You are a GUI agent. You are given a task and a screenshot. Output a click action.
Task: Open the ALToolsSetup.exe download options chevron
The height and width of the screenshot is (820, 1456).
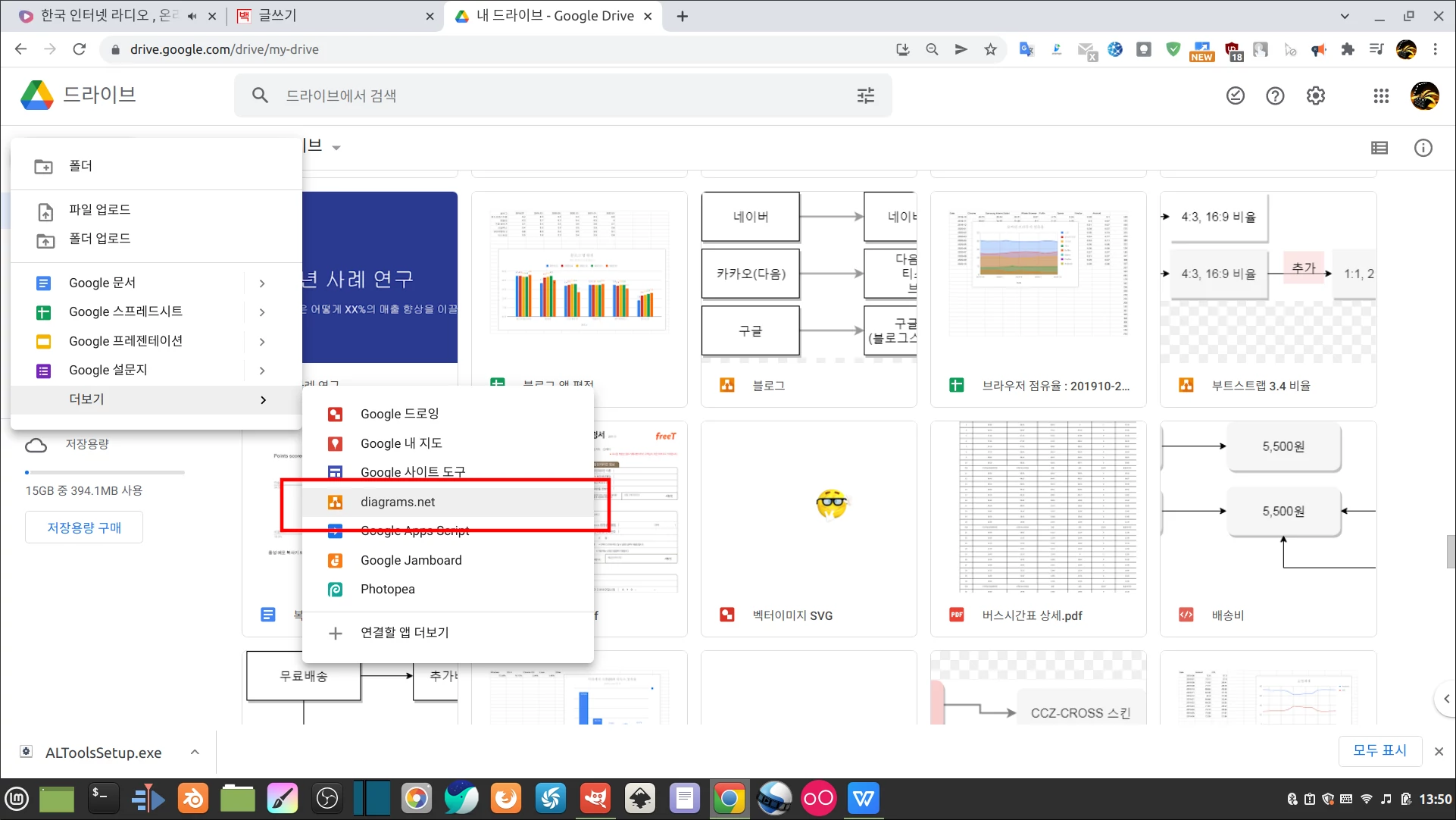(194, 752)
